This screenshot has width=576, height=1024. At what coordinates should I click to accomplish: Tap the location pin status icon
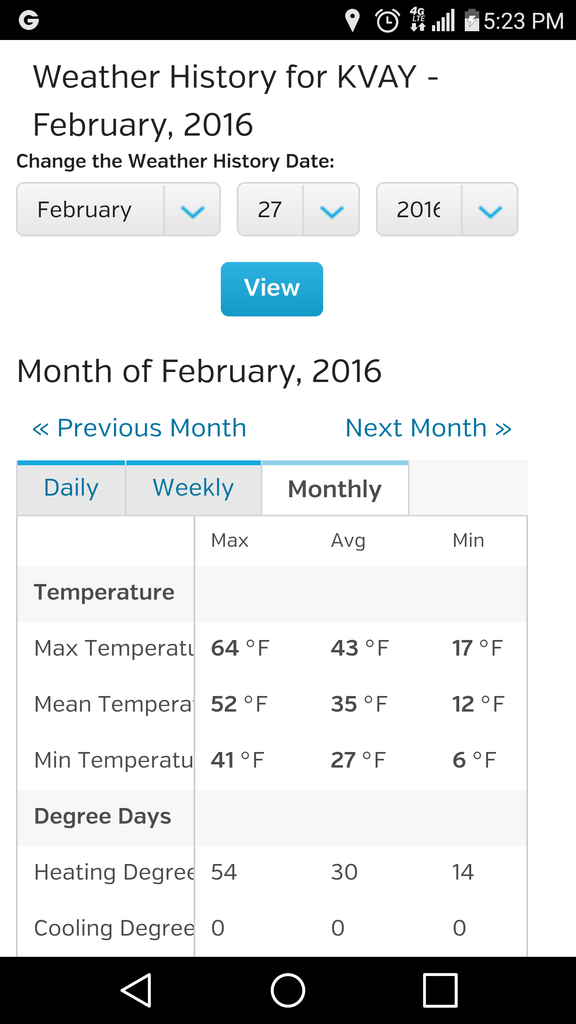coord(352,21)
